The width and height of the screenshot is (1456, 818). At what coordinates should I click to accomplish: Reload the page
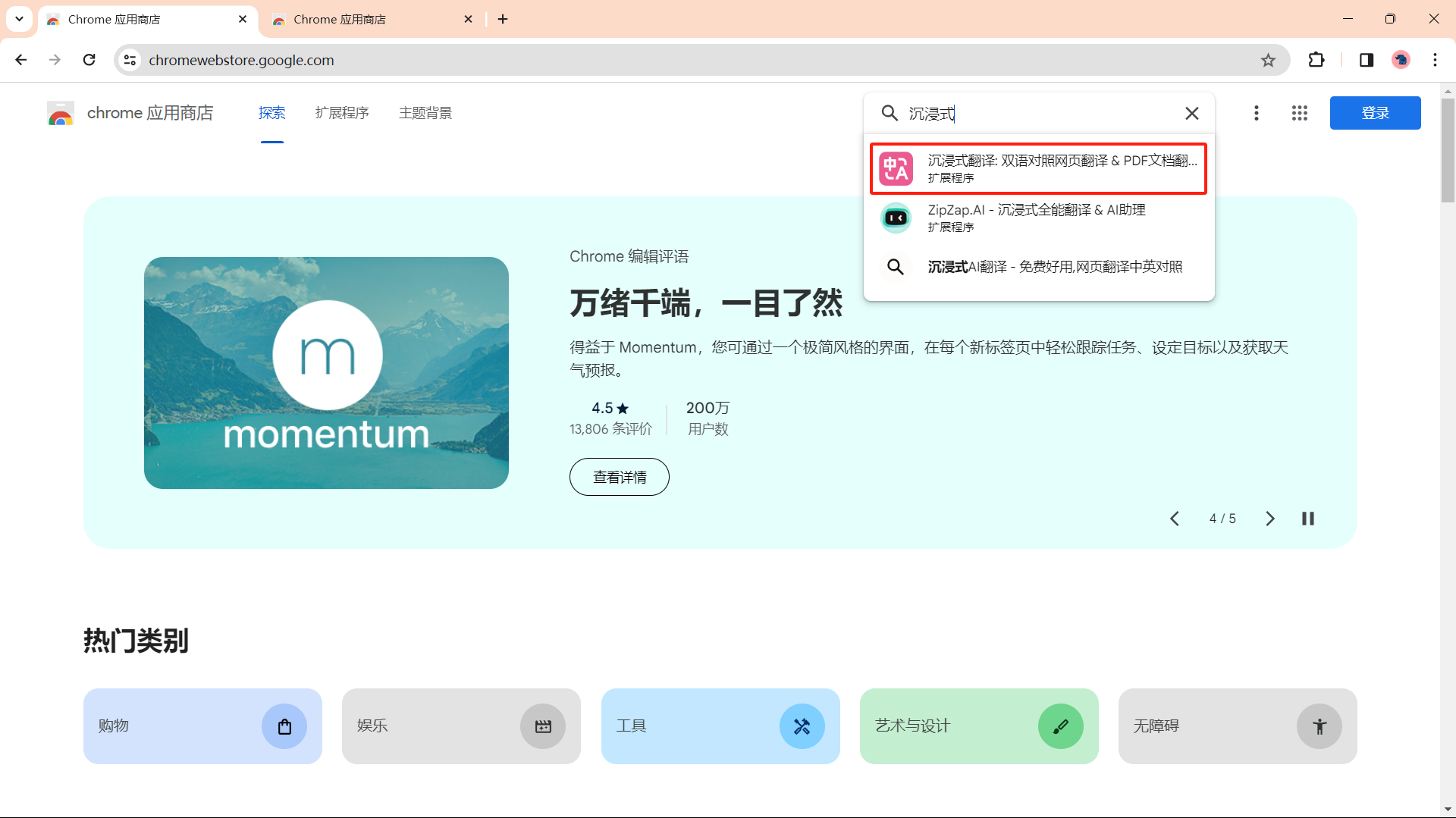point(89,60)
